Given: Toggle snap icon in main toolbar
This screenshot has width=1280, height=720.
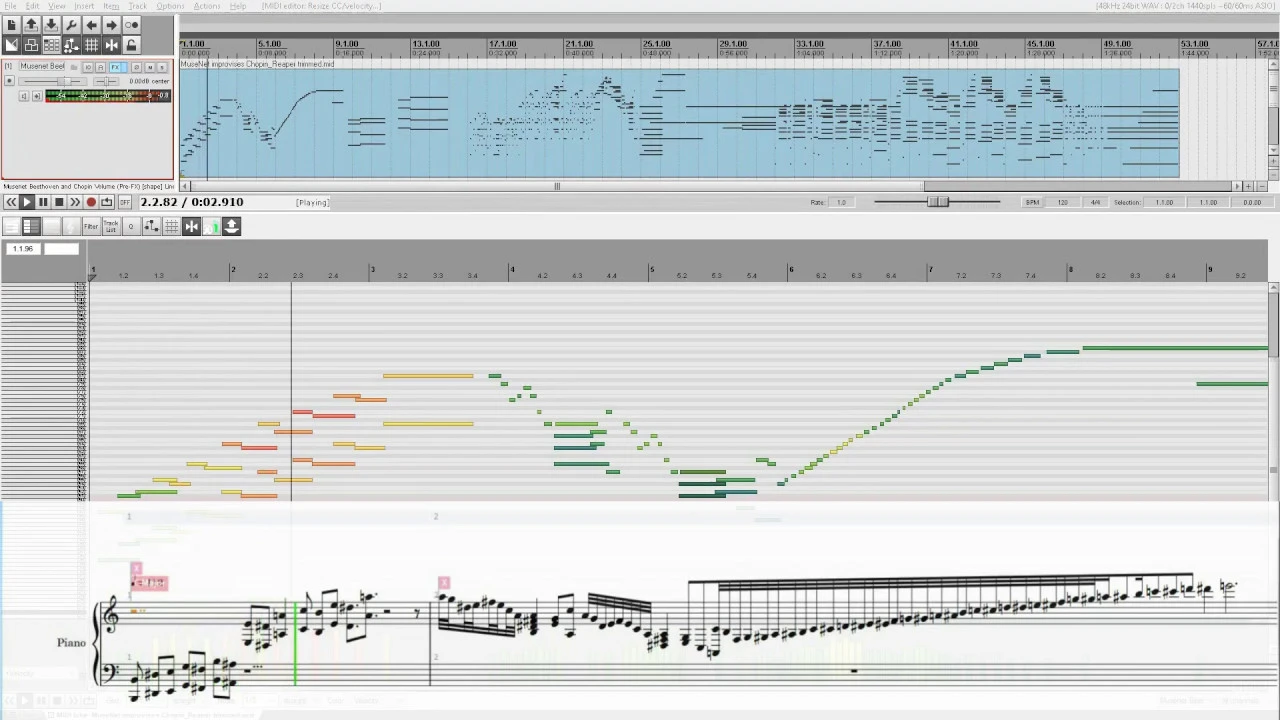Looking at the screenshot, I should (111, 45).
